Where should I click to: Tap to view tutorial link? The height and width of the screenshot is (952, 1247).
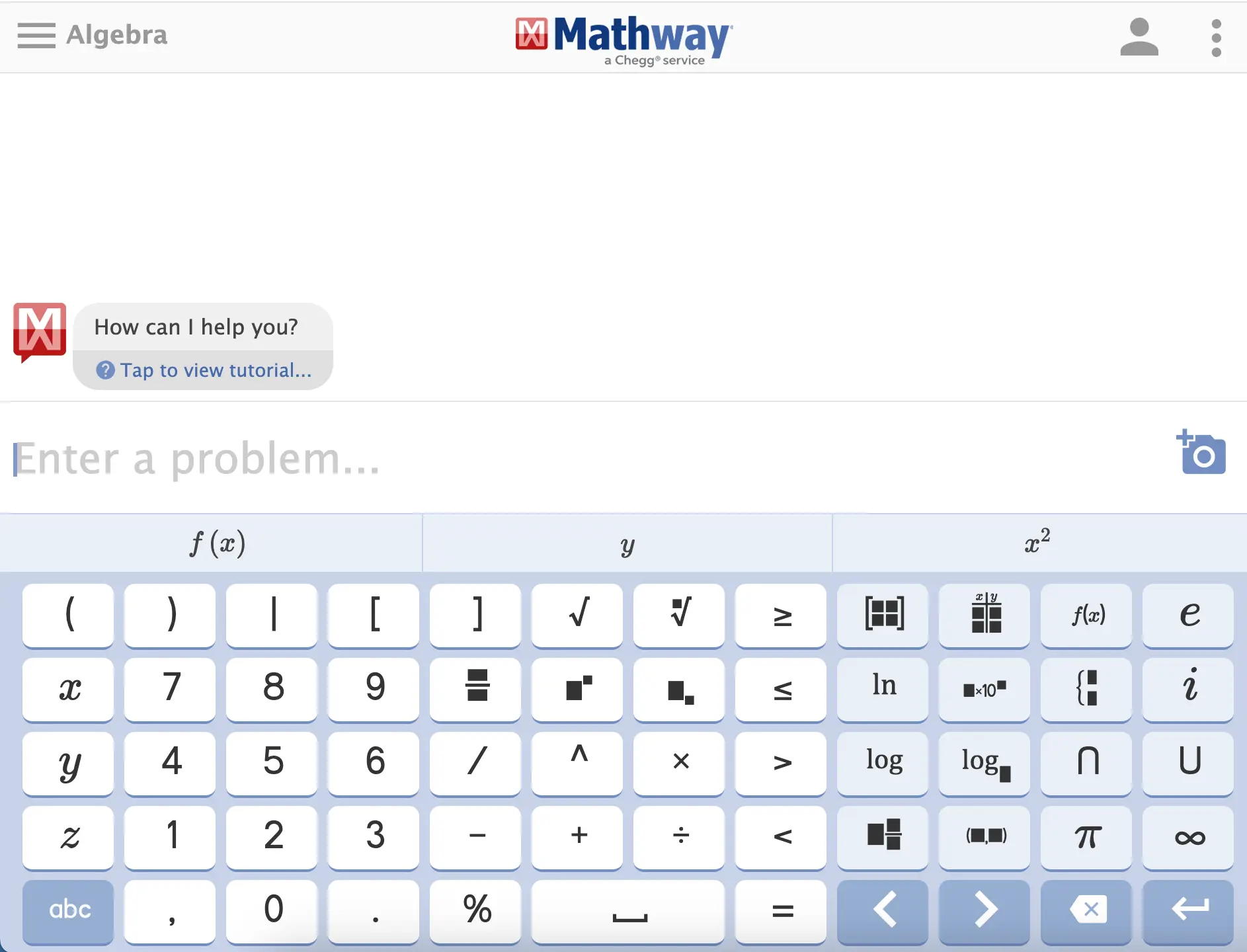(204, 370)
